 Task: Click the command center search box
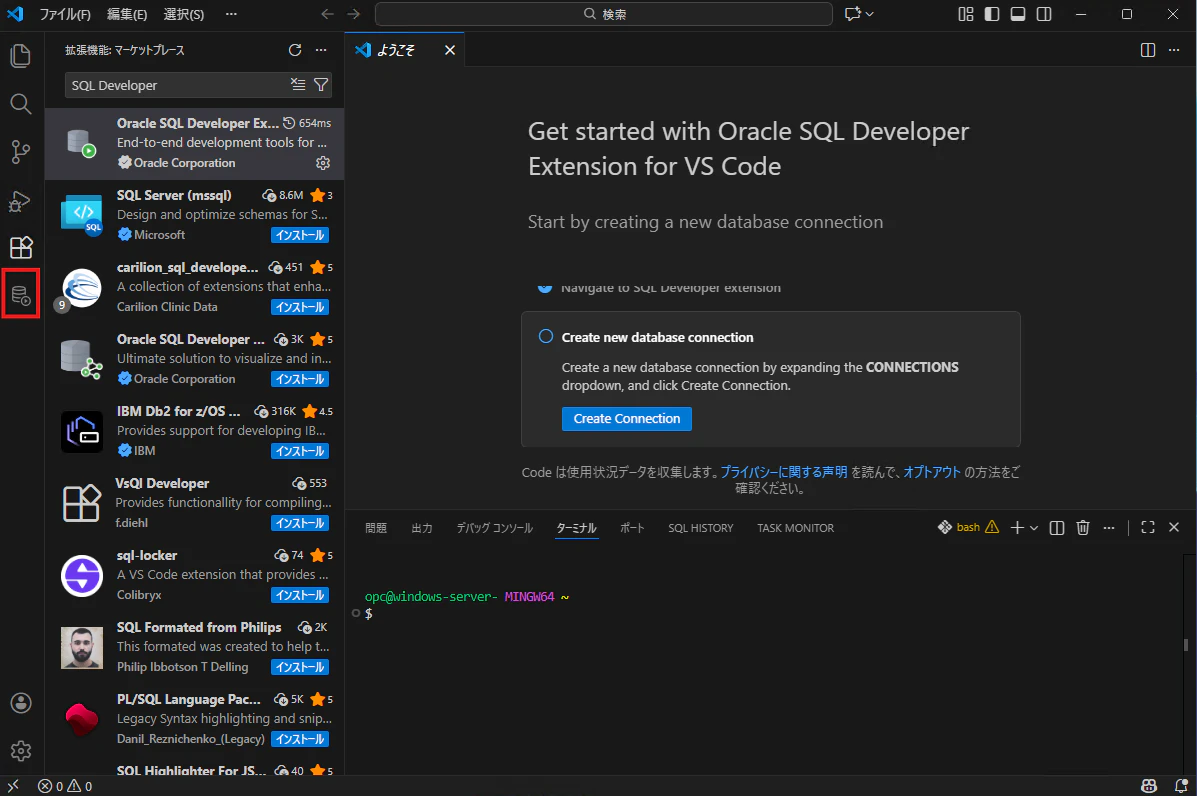pos(604,14)
